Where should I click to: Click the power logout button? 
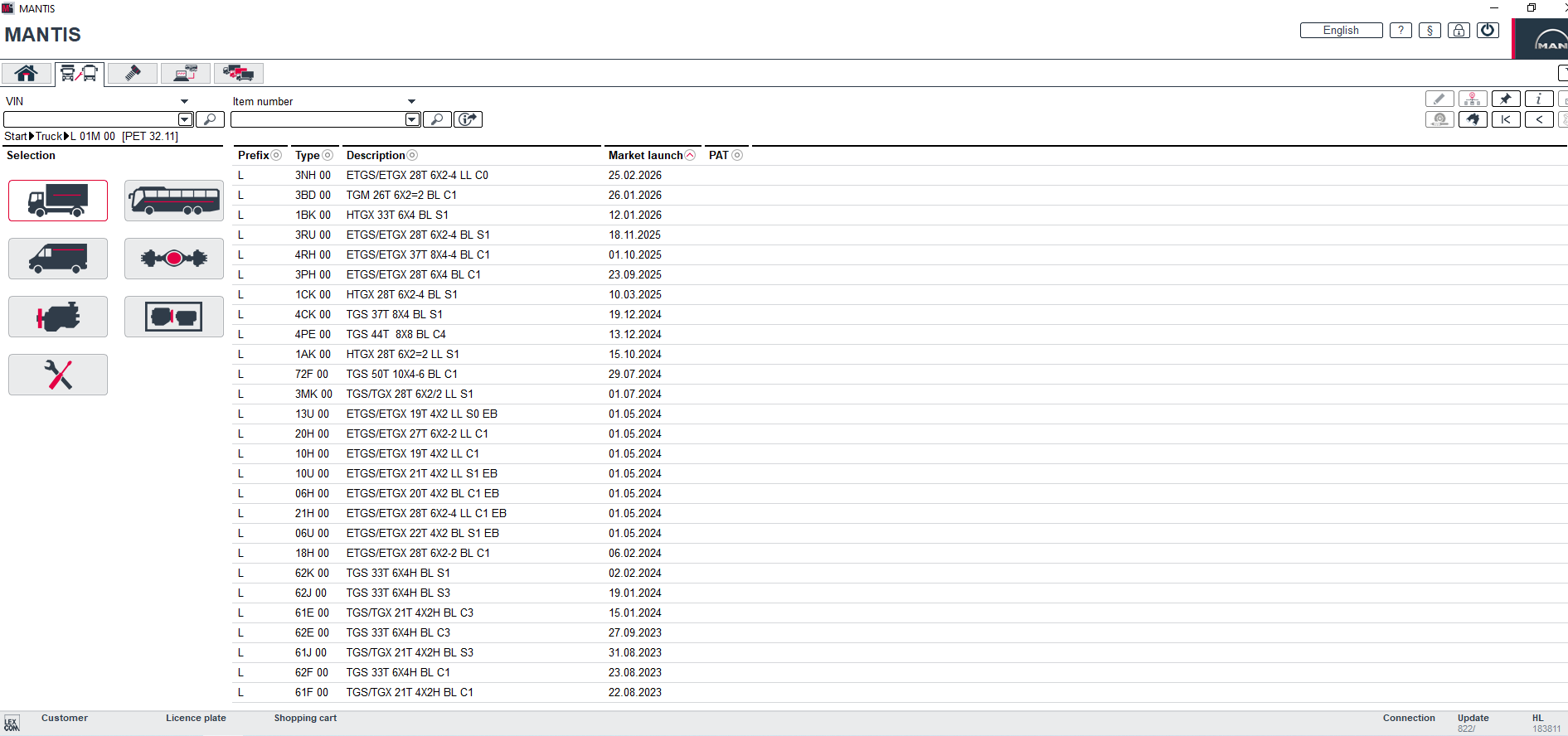pos(1488,31)
